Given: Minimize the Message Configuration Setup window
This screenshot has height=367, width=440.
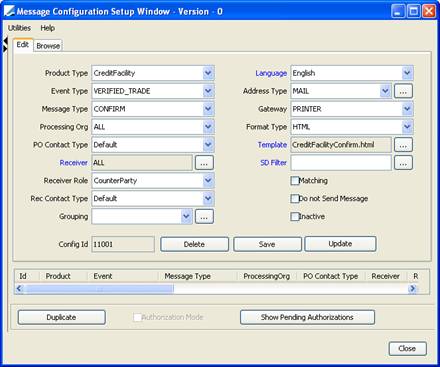Looking at the screenshot, I should click(398, 11).
